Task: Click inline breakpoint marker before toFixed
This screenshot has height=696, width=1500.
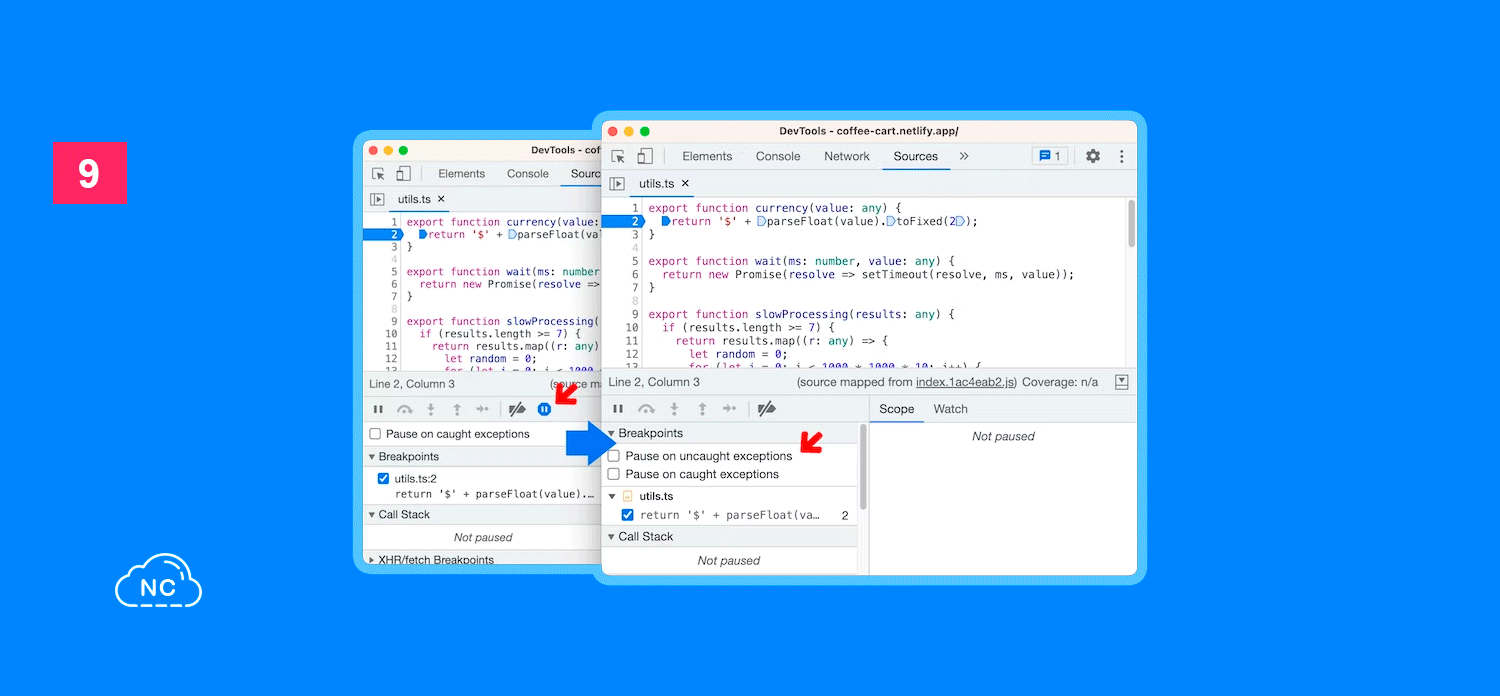Action: 890,222
